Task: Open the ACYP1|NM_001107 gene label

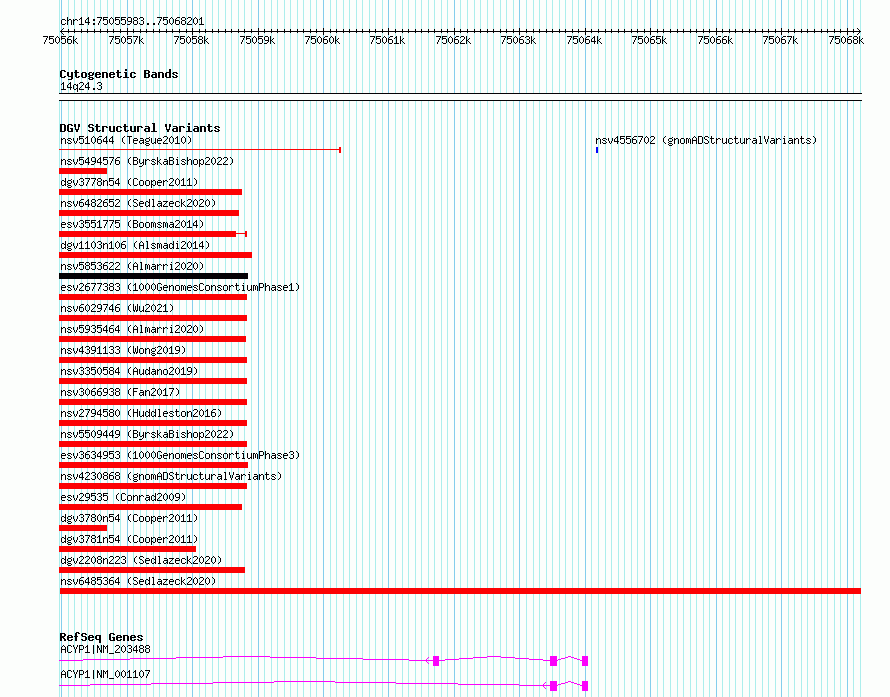Action: (x=105, y=674)
